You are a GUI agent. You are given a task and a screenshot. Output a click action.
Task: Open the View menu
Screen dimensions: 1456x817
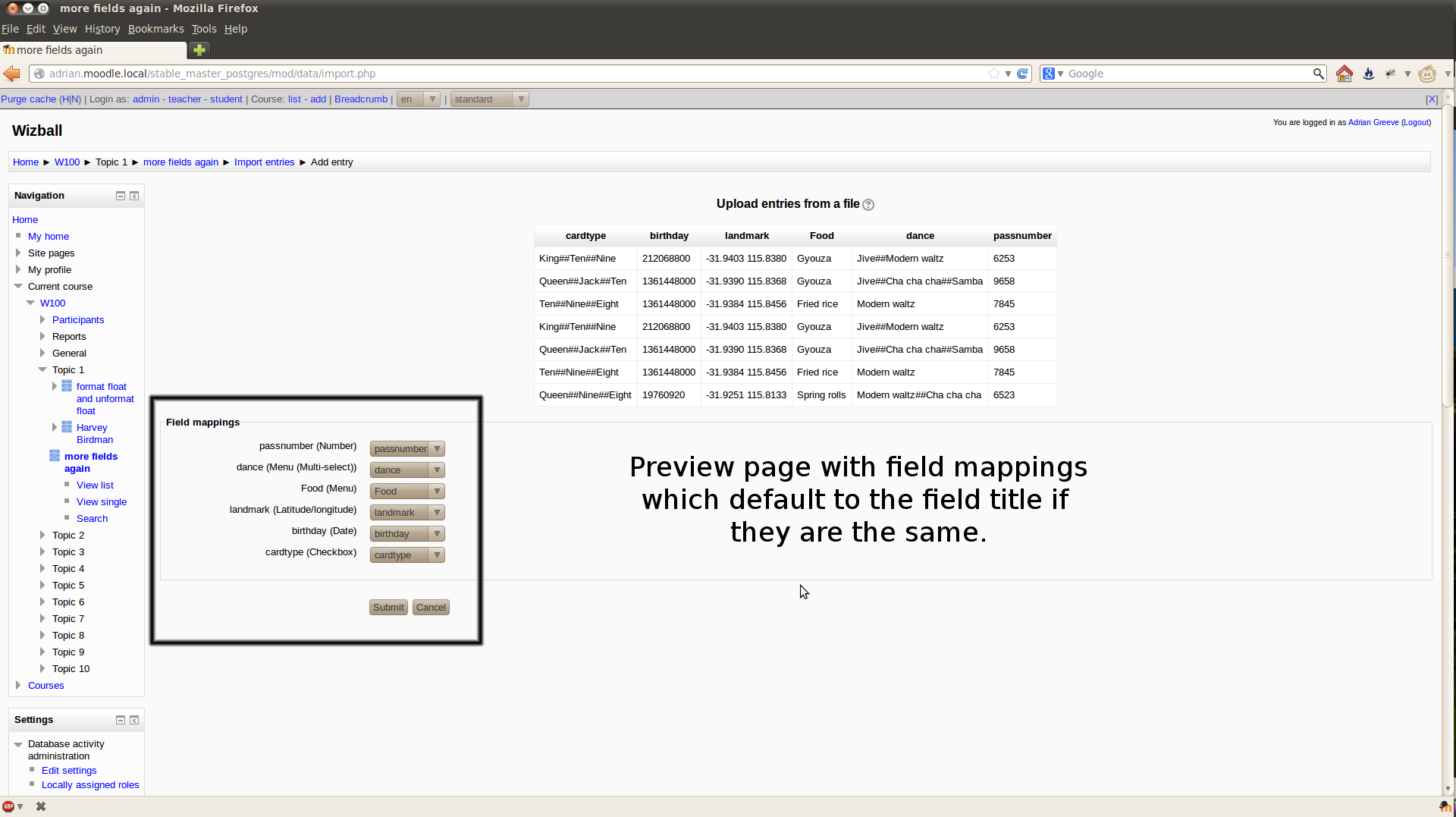(64, 29)
